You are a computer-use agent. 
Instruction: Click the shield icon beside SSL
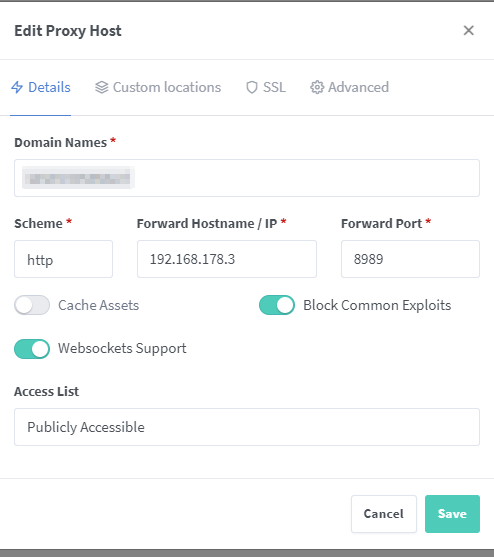pos(252,87)
